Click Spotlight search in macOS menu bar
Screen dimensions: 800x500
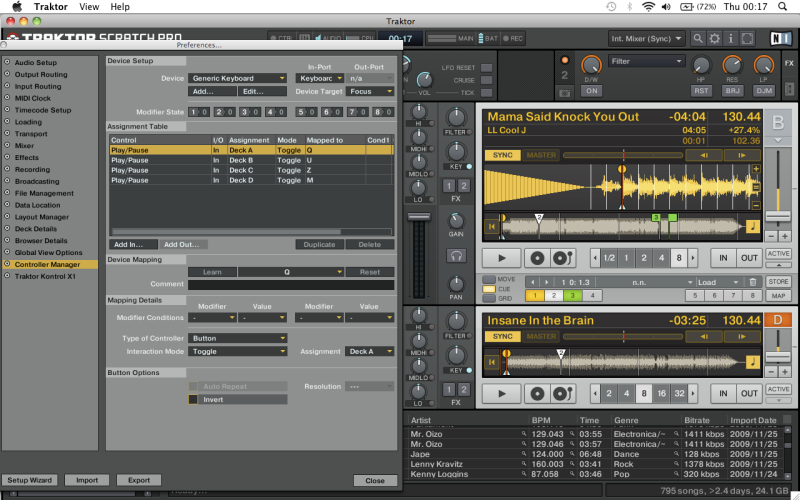782,7
